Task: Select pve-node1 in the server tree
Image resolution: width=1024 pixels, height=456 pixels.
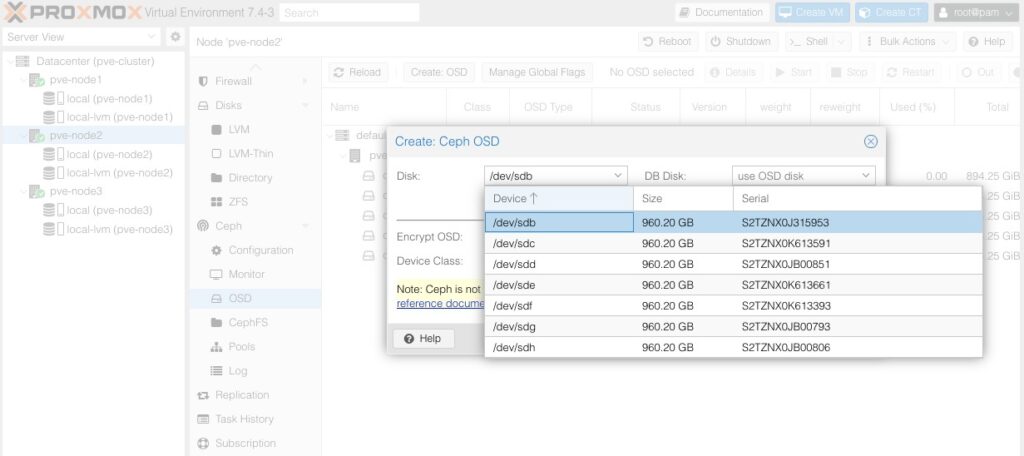Action: pos(76,80)
